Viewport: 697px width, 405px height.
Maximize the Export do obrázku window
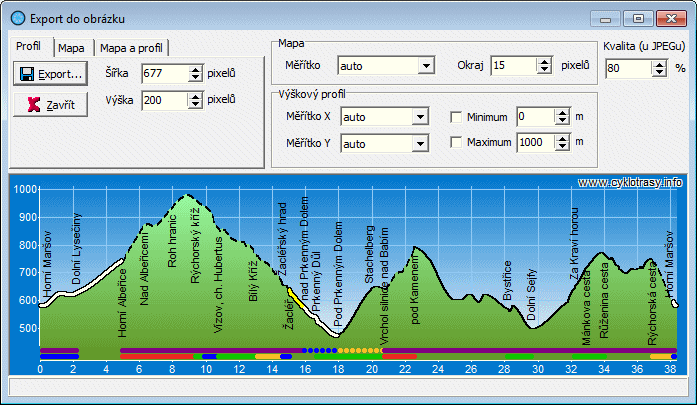(x=638, y=19)
